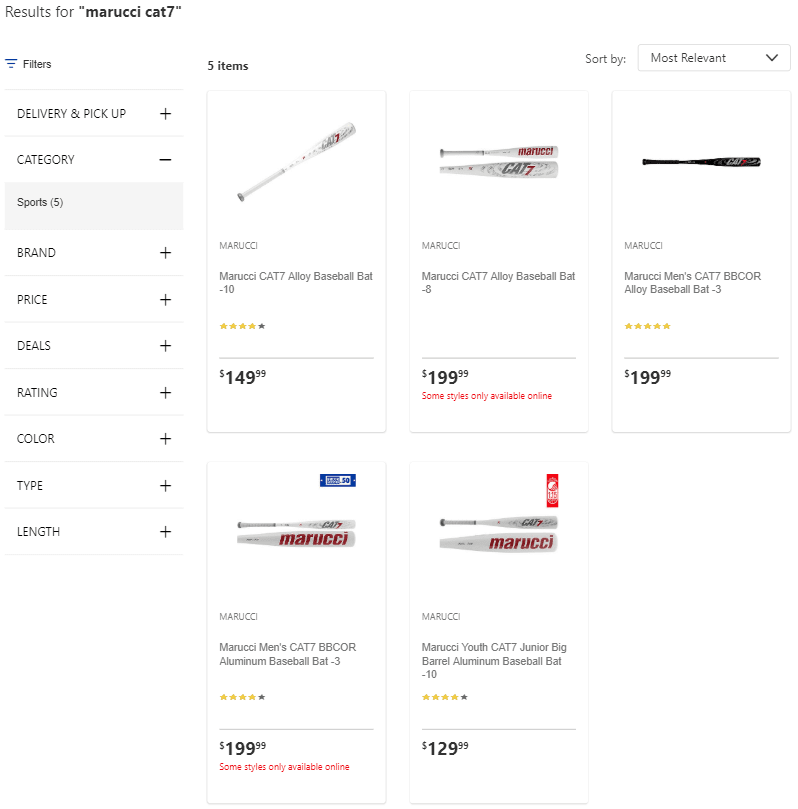Open the Color filter options
This screenshot has height=809, width=798.
[165, 439]
